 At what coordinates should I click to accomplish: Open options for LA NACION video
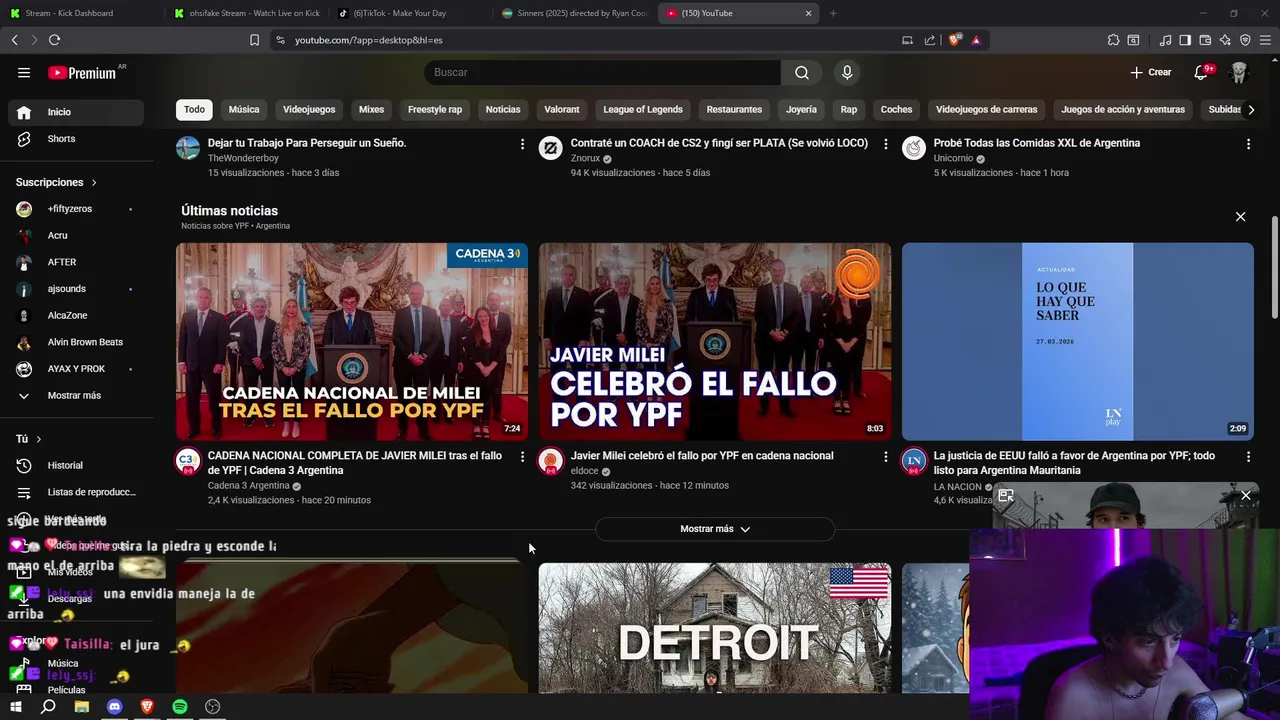[x=1248, y=456]
